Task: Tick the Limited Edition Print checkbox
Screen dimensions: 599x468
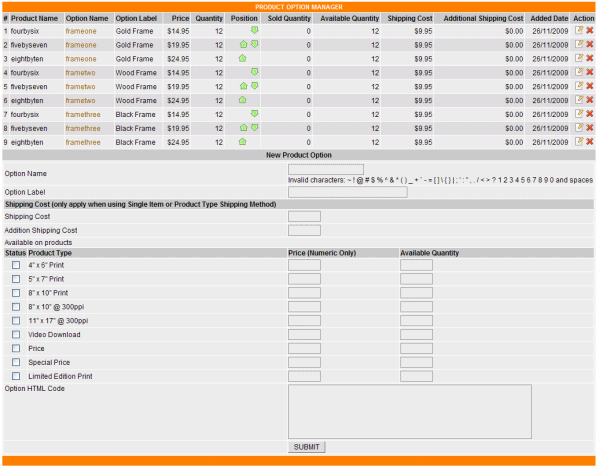Action: (x=16, y=376)
